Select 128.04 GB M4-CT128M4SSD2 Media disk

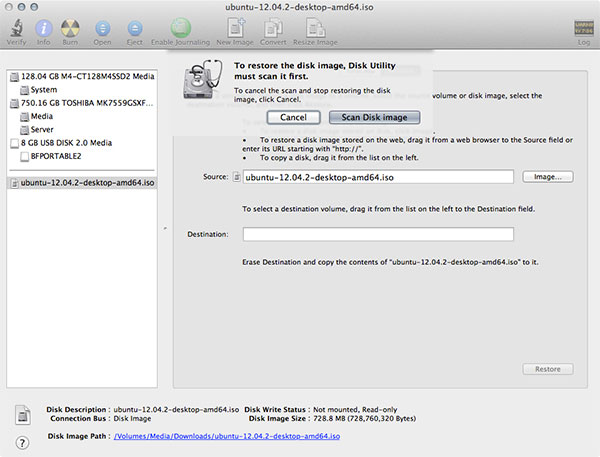coord(82,76)
